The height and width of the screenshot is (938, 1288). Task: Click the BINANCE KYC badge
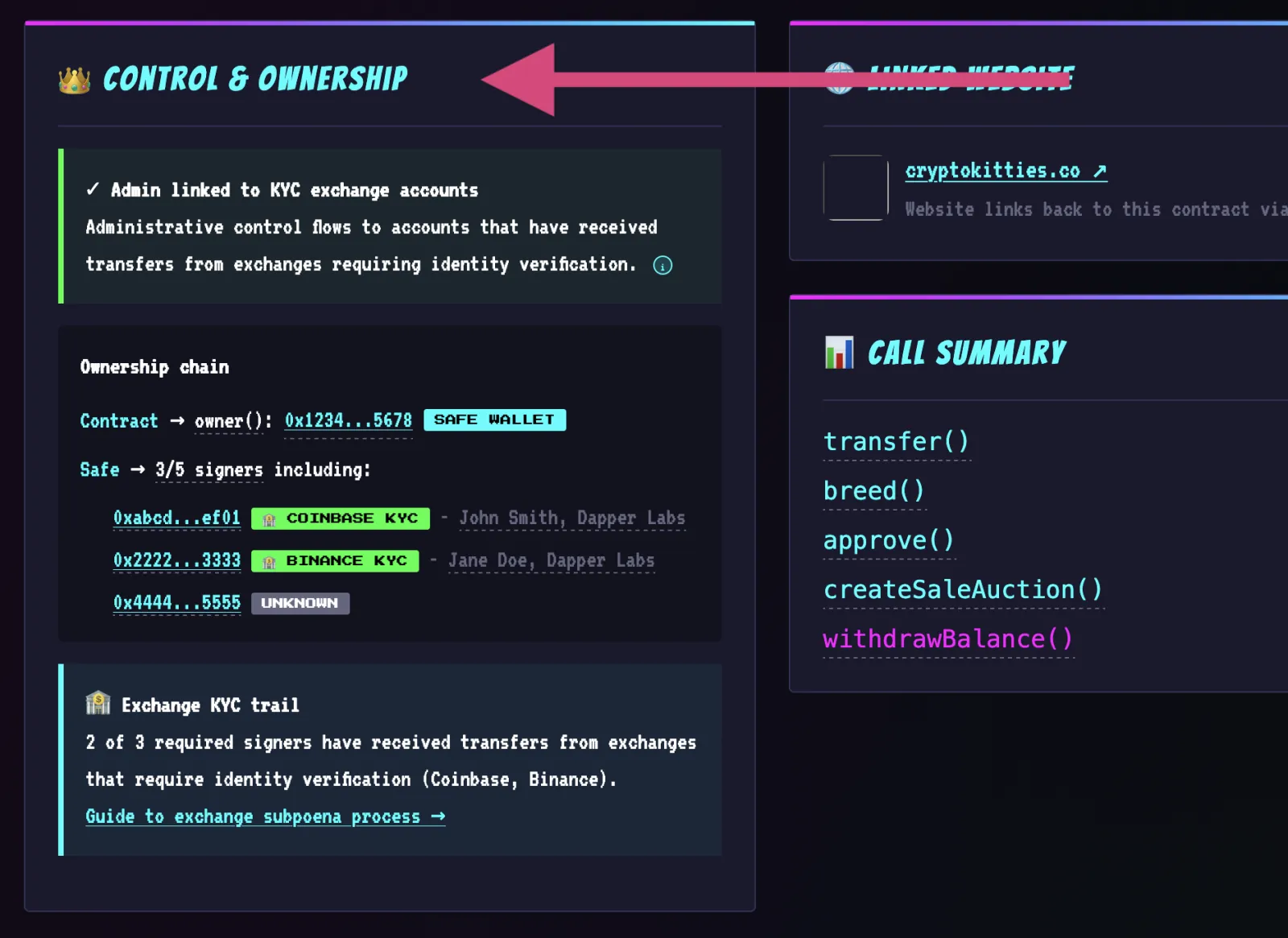tap(335, 561)
